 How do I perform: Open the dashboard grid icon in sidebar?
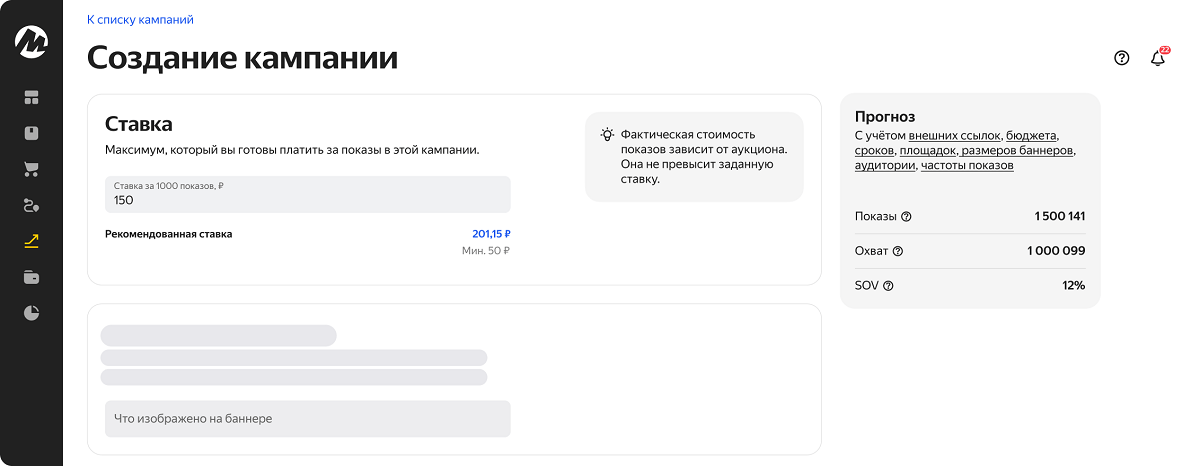pyautogui.click(x=31, y=97)
